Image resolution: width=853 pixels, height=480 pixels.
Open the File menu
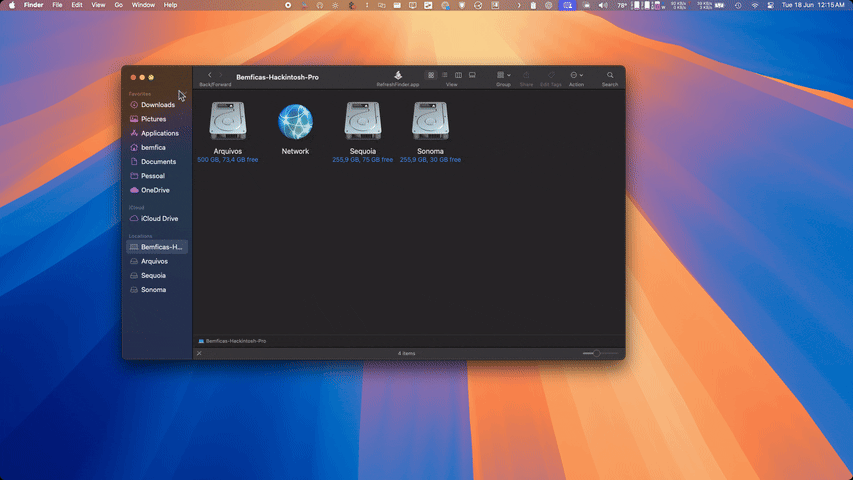tap(57, 5)
